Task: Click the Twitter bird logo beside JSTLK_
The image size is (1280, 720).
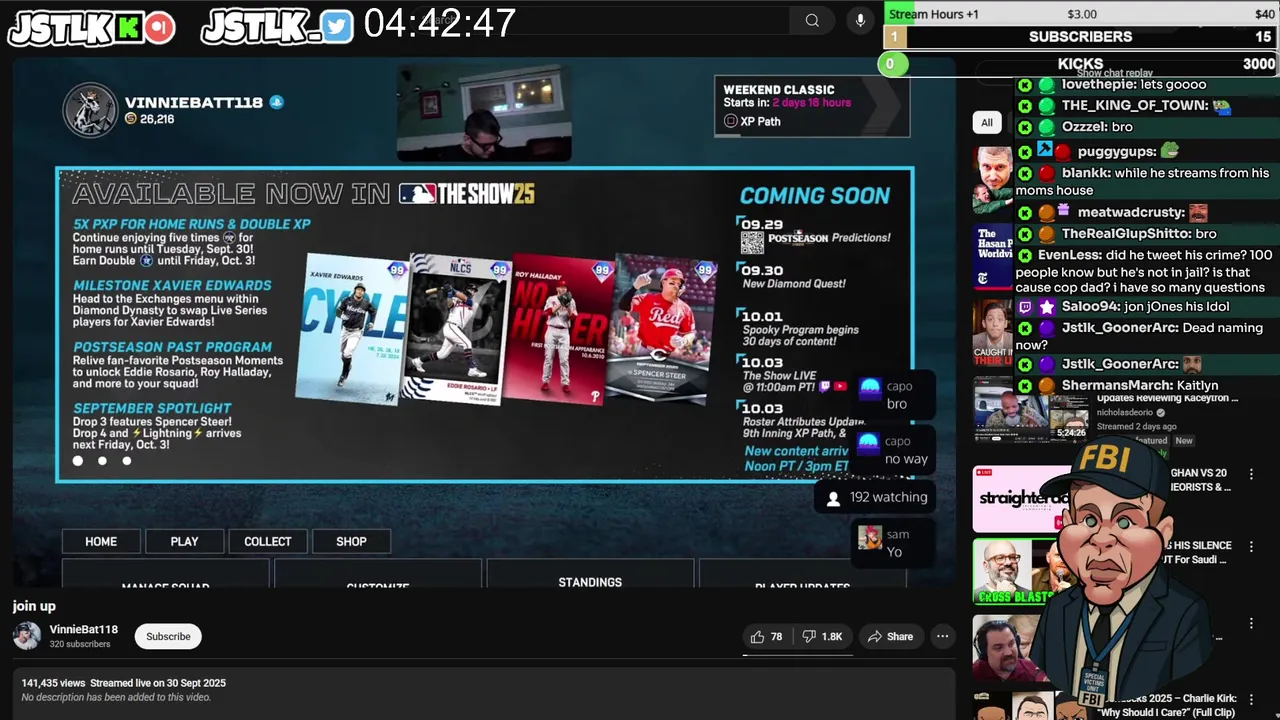Action: [x=338, y=28]
